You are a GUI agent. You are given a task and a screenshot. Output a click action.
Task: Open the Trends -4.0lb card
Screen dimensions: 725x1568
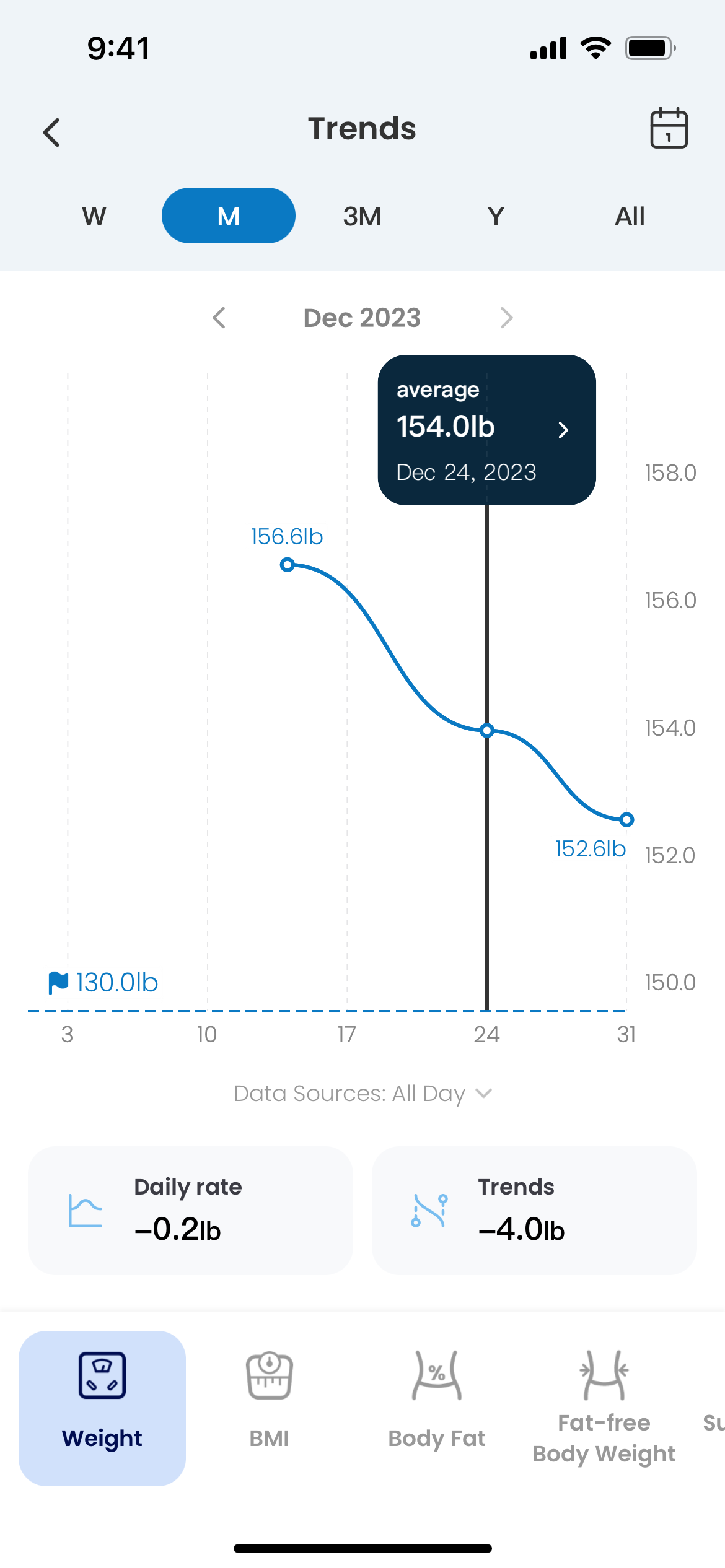click(x=534, y=1210)
